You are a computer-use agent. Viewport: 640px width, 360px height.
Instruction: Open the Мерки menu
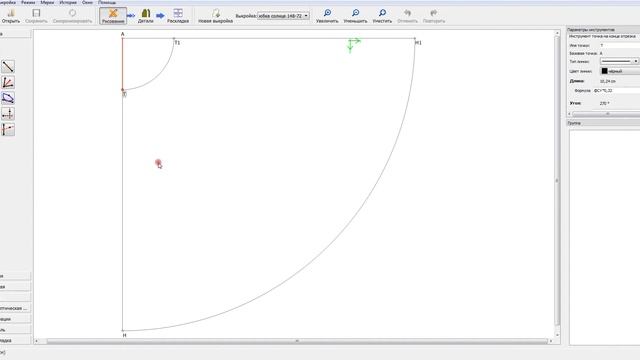click(x=47, y=2)
